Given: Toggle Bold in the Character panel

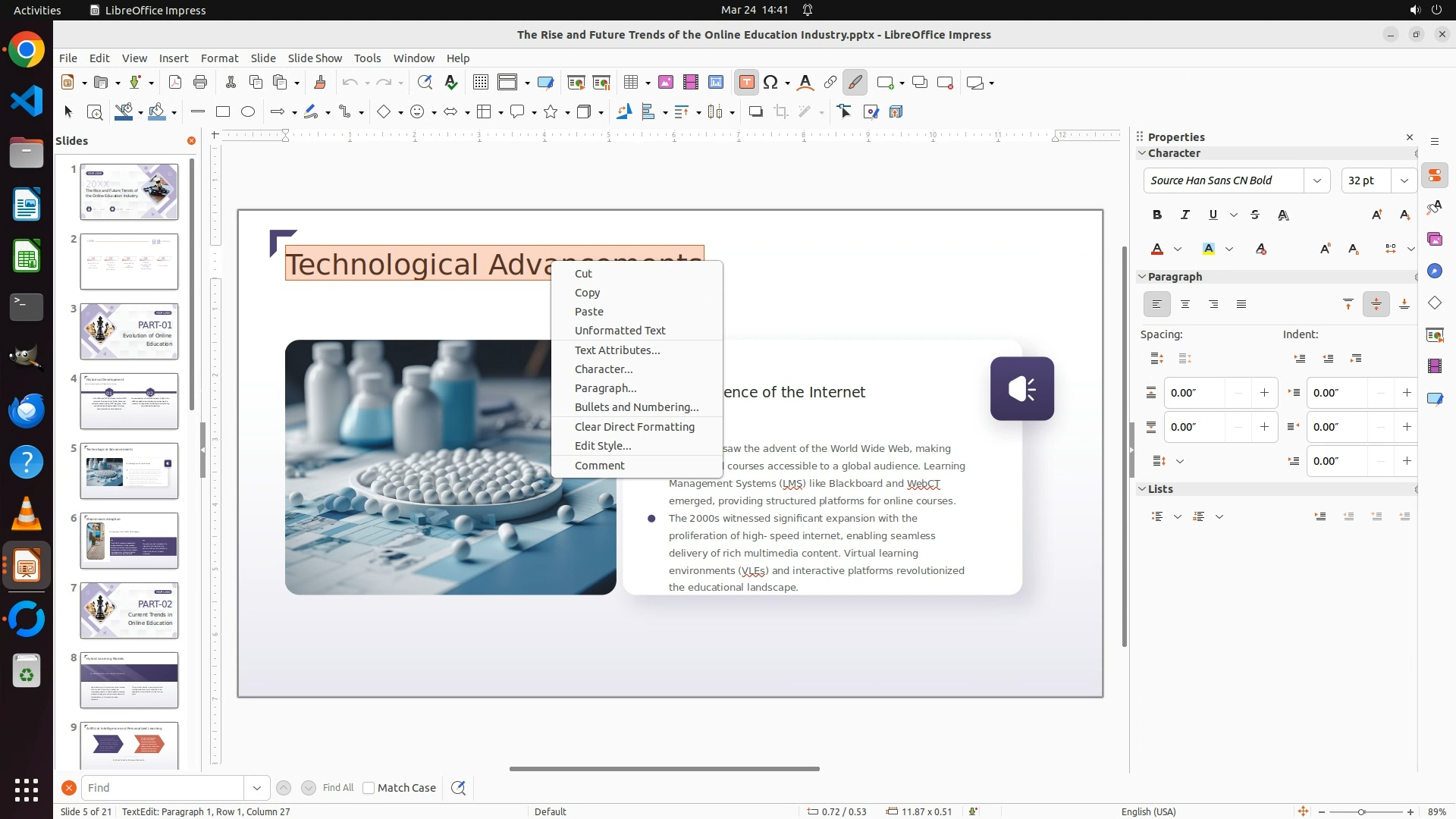Looking at the screenshot, I should coord(1157,215).
